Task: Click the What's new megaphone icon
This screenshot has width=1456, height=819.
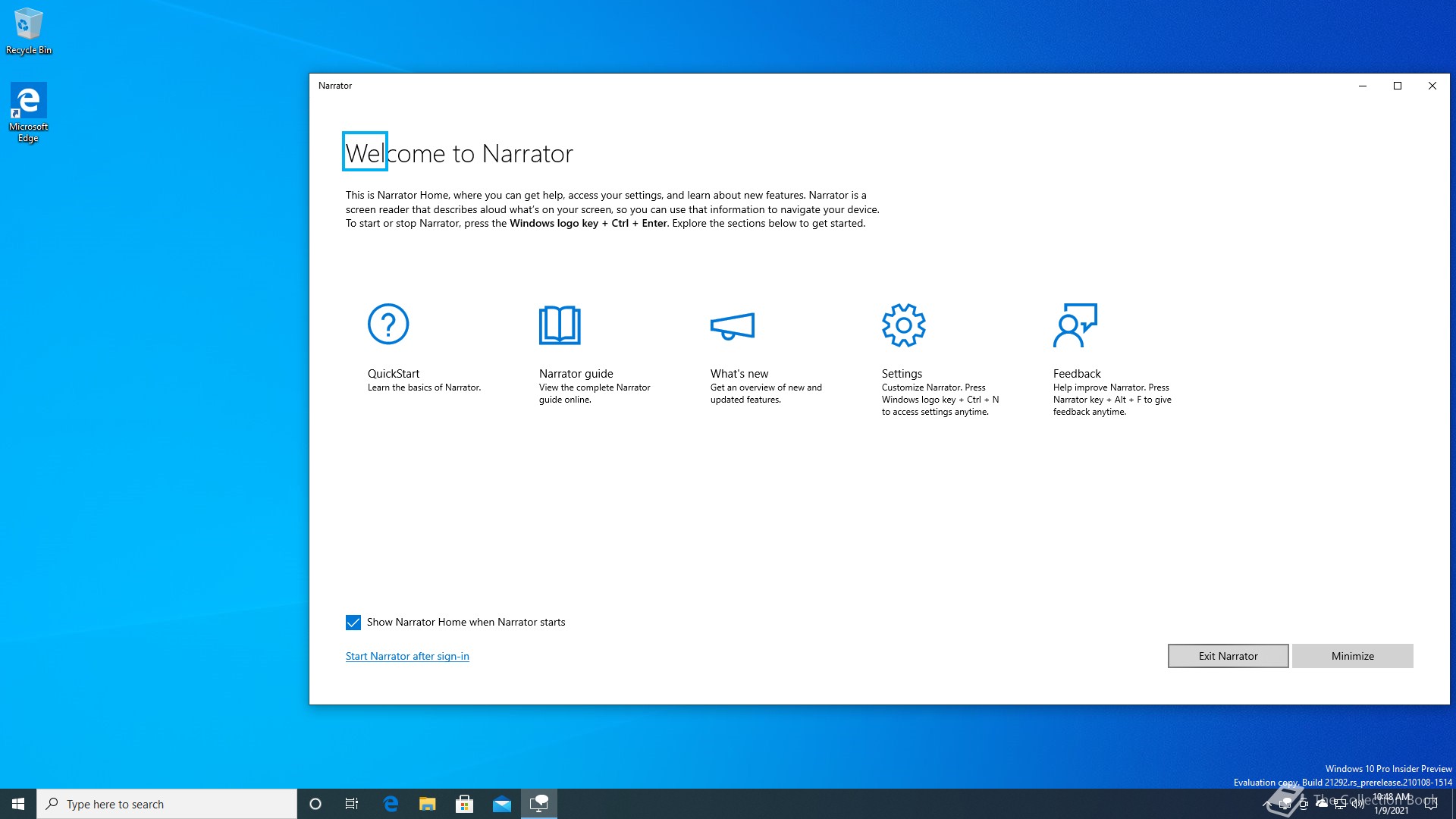Action: coord(732,326)
